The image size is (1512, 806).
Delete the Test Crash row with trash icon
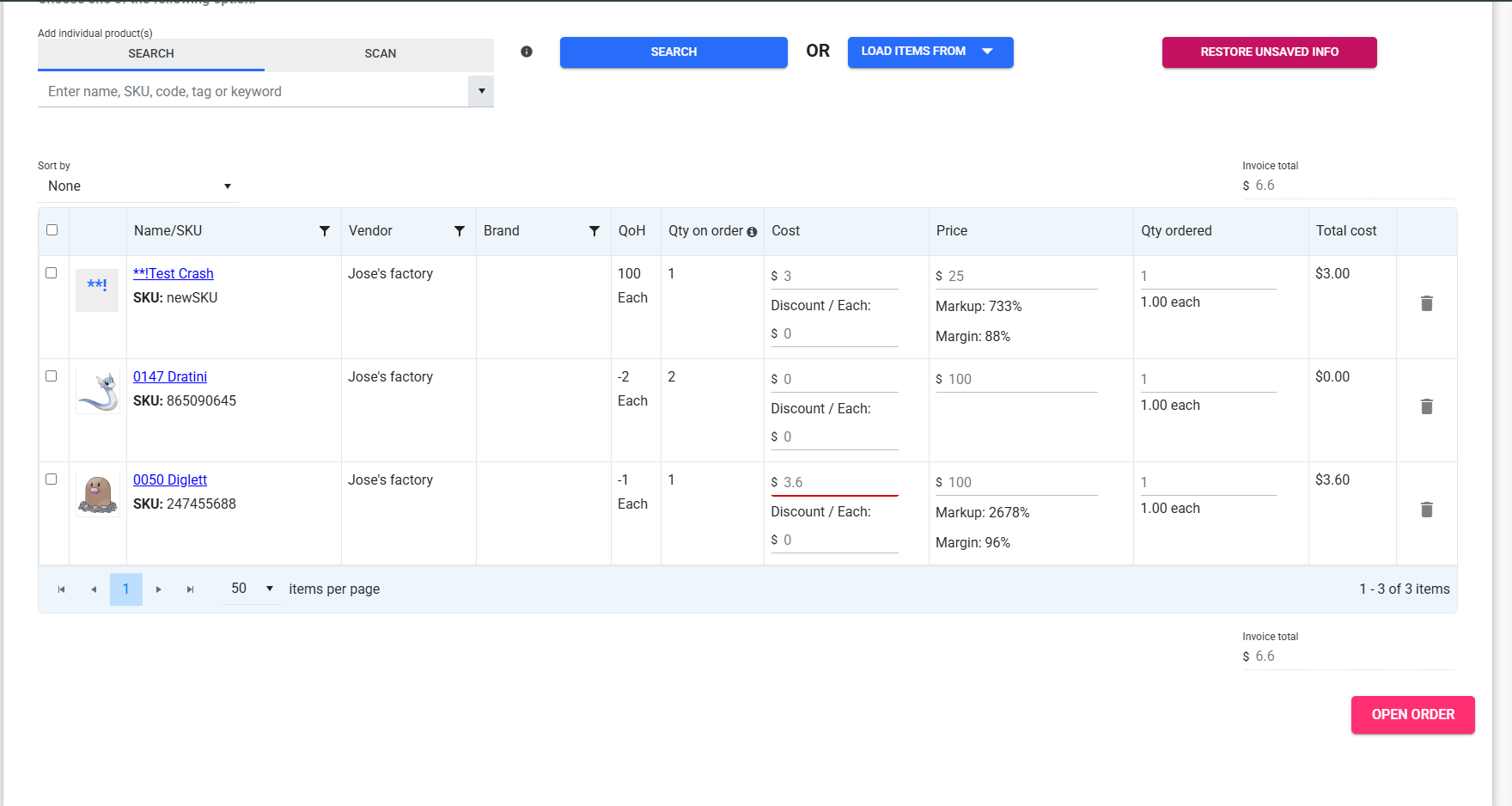click(x=1426, y=303)
